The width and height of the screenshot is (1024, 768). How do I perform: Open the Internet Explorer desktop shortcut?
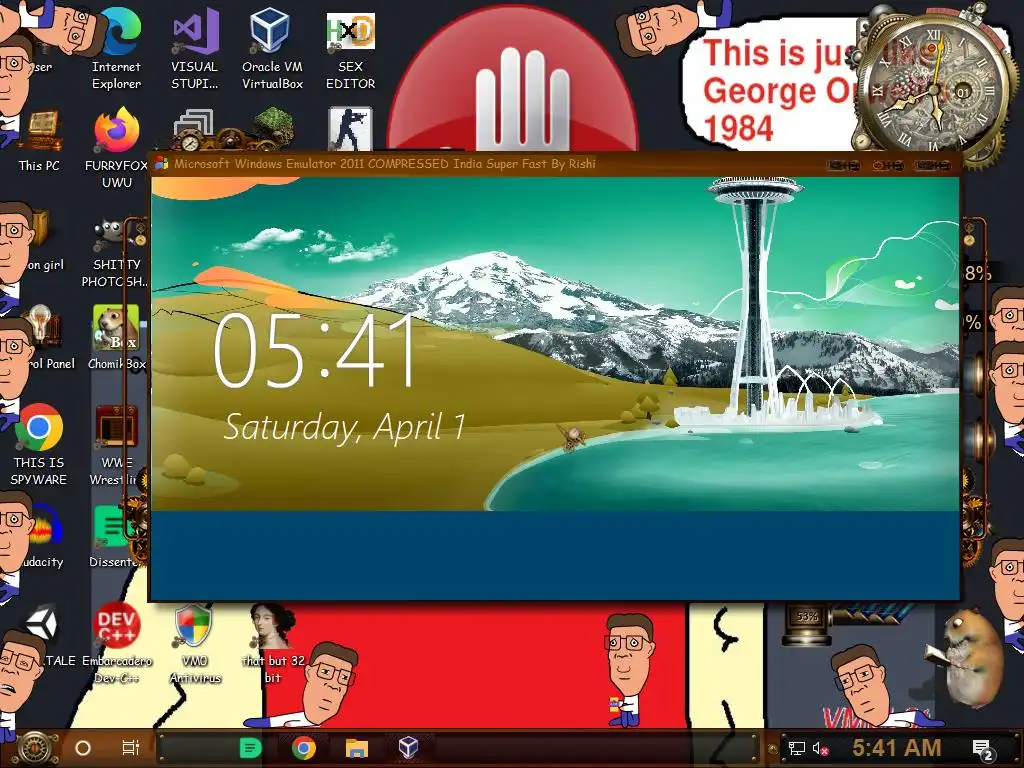coord(116,49)
